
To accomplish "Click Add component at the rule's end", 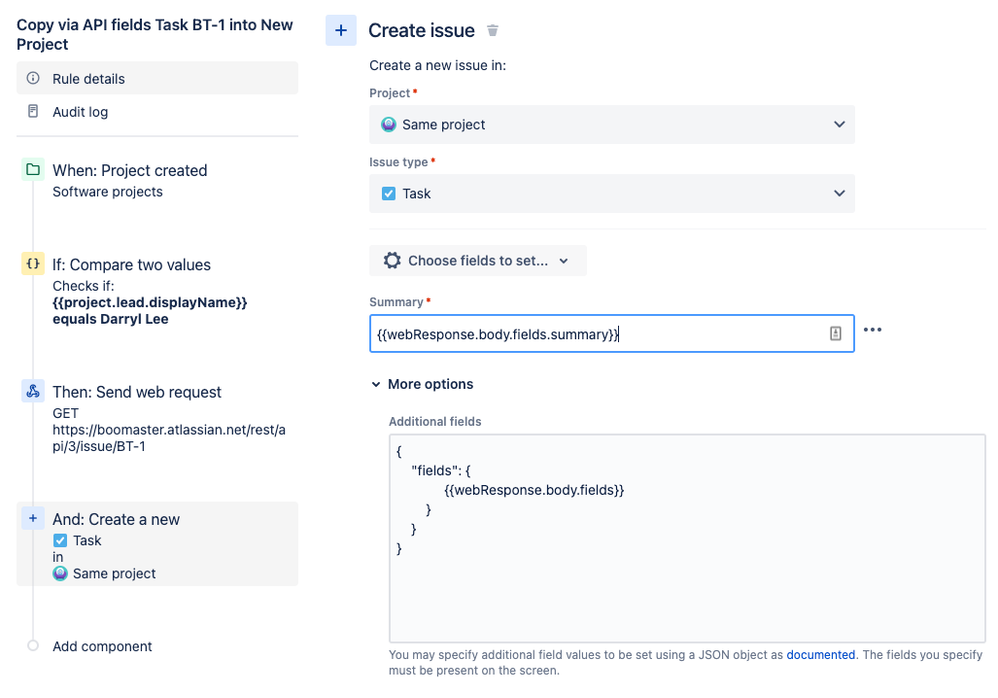I will pyautogui.click(x=102, y=646).
